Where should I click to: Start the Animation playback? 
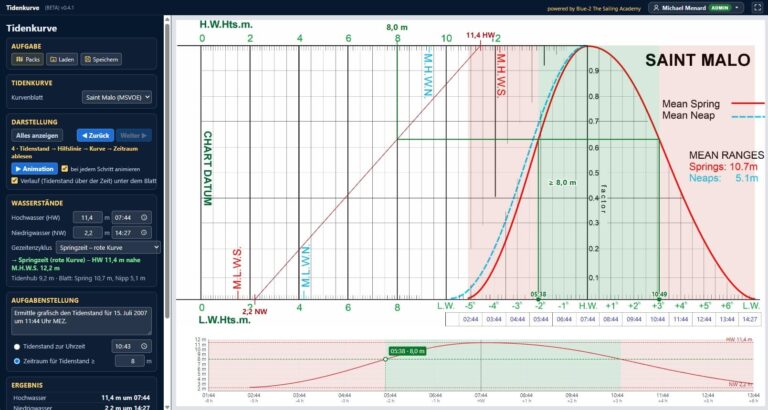coord(34,169)
